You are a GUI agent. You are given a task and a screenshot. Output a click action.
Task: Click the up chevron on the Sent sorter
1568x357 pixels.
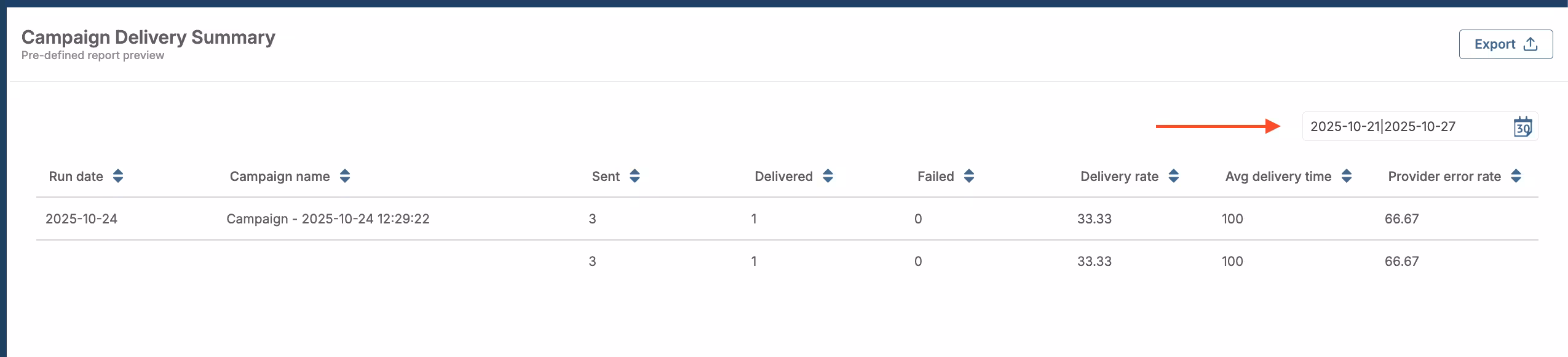pos(634,172)
